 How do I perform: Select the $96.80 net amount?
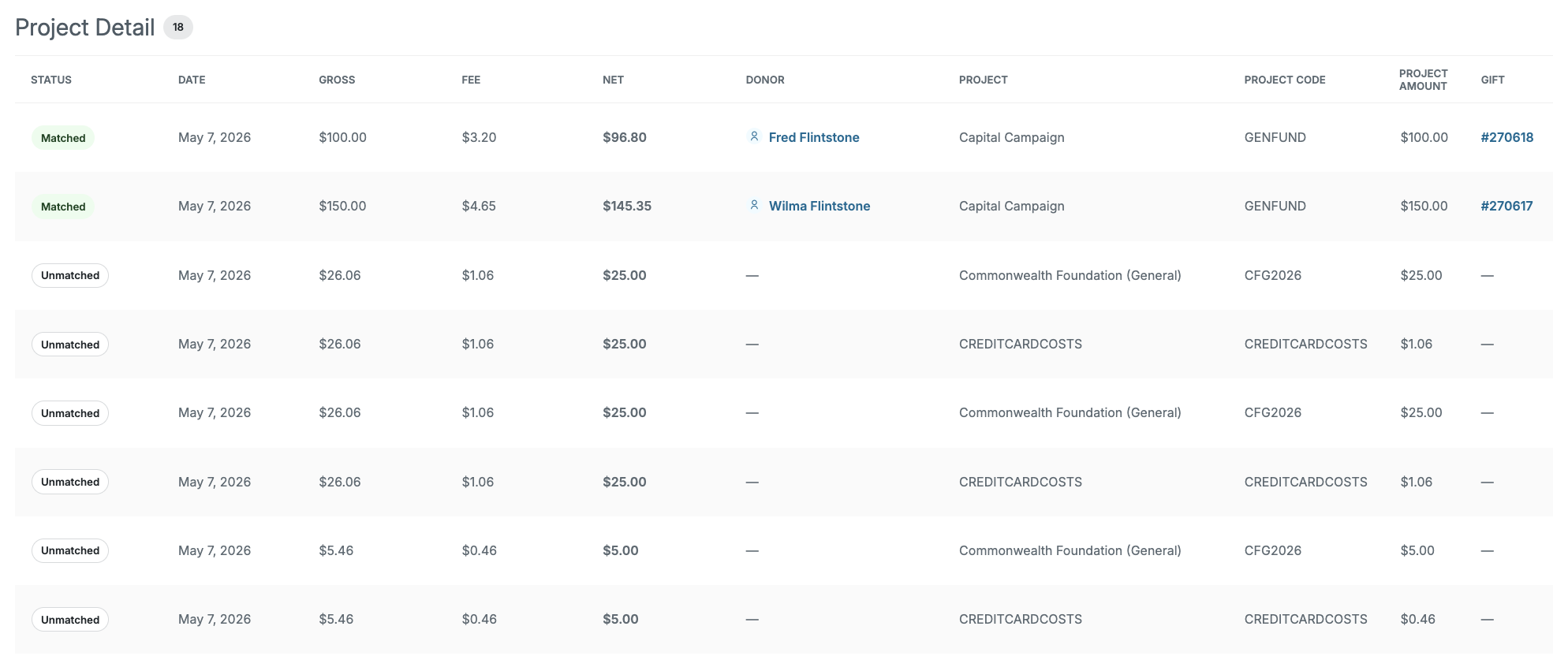(625, 137)
